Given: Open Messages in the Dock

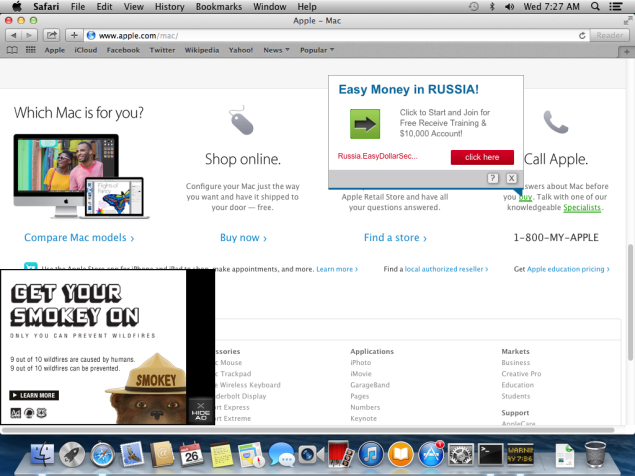Looking at the screenshot, I should coord(281,454).
